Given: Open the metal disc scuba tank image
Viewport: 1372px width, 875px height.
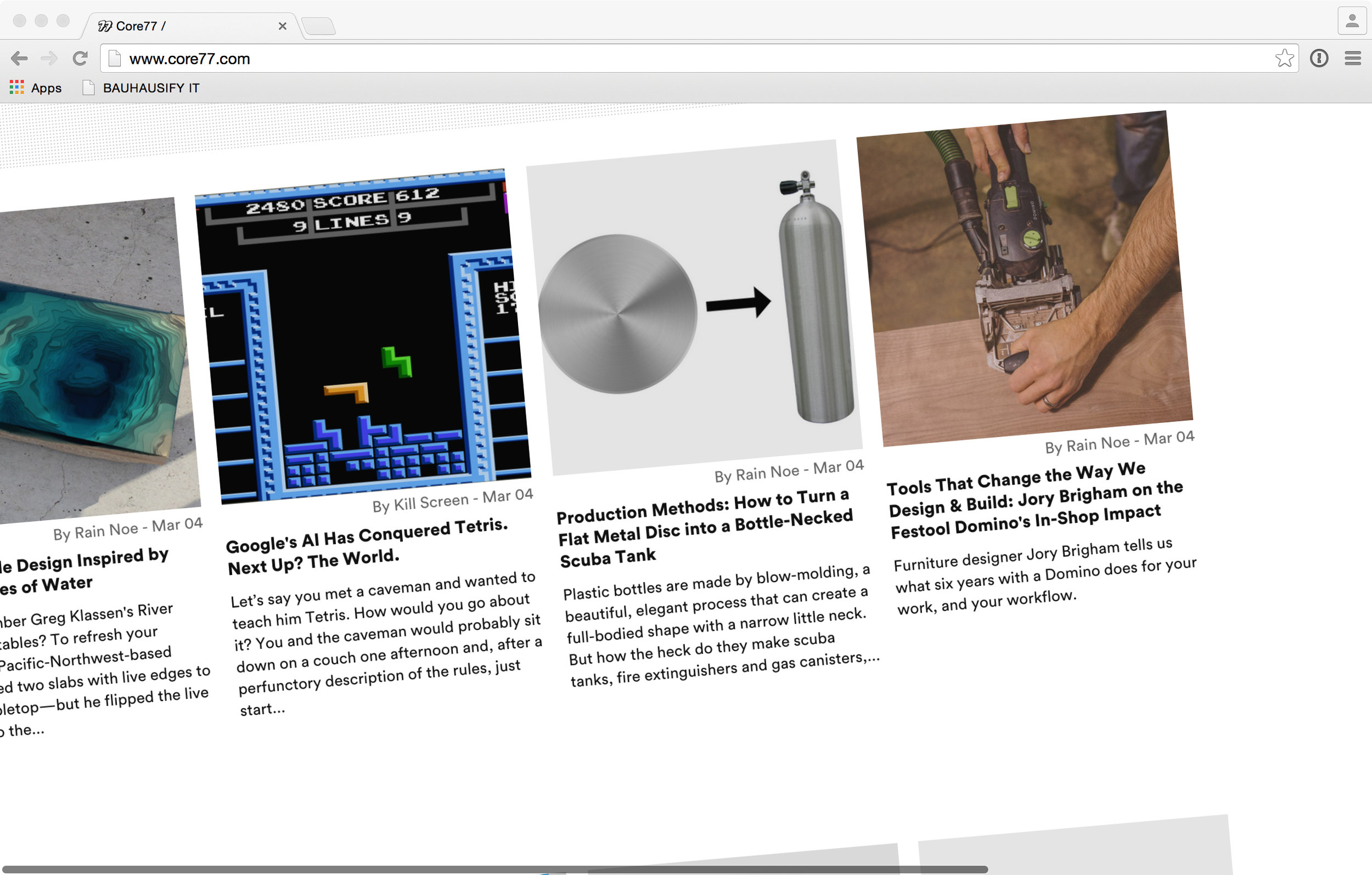Looking at the screenshot, I should (694, 308).
